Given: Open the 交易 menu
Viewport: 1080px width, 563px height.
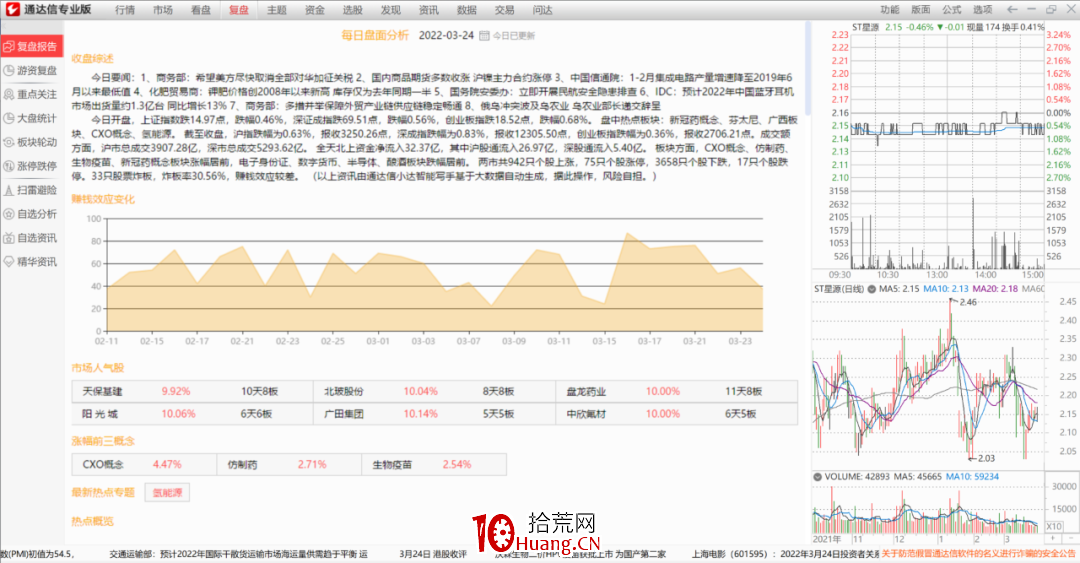Looking at the screenshot, I should coord(504,10).
